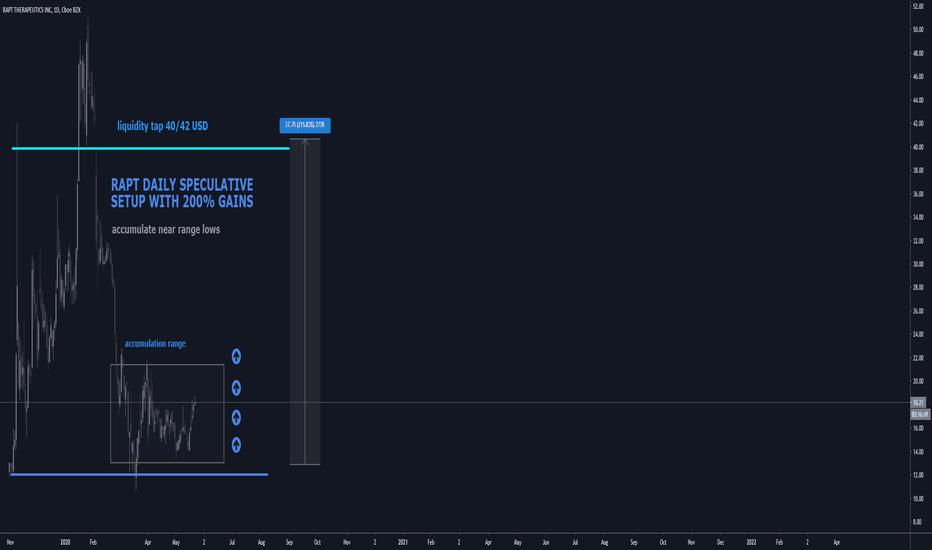Select the 'RAPT DAILY SPECULATIVE SETUP' headline text
The height and width of the screenshot is (550, 932).
pos(182,193)
